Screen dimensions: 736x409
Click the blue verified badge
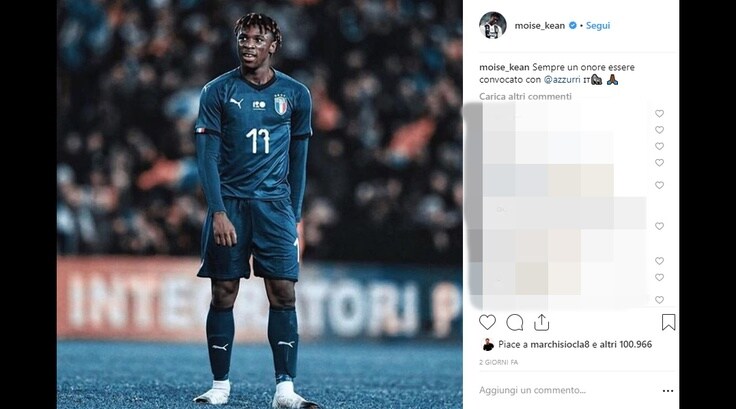(573, 25)
